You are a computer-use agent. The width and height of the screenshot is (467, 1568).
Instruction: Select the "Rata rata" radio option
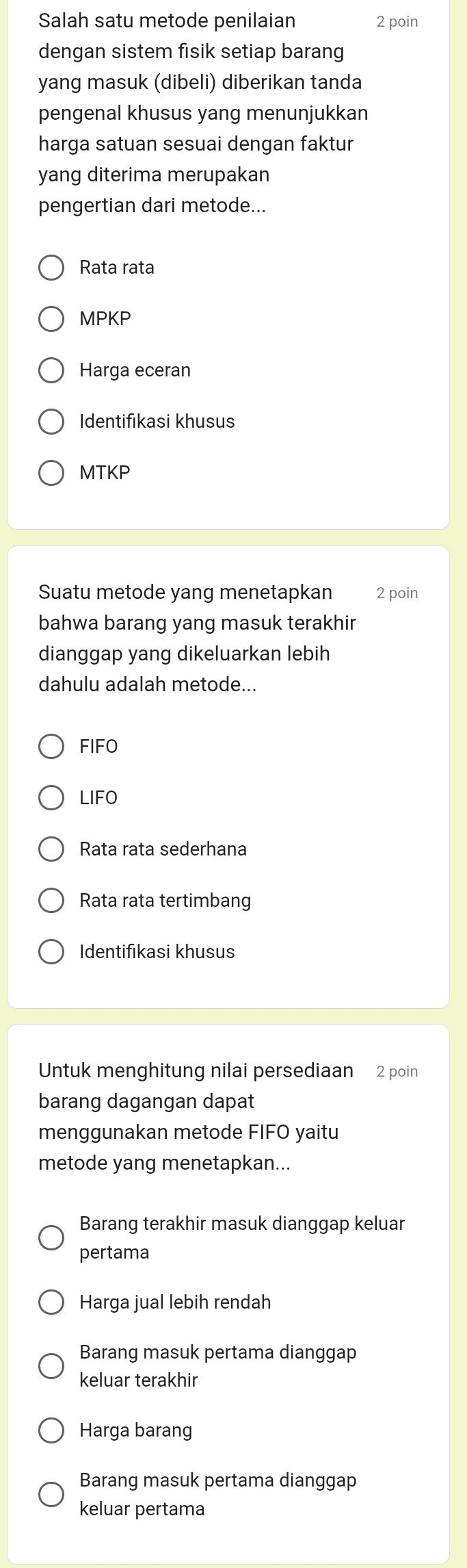click(x=51, y=267)
